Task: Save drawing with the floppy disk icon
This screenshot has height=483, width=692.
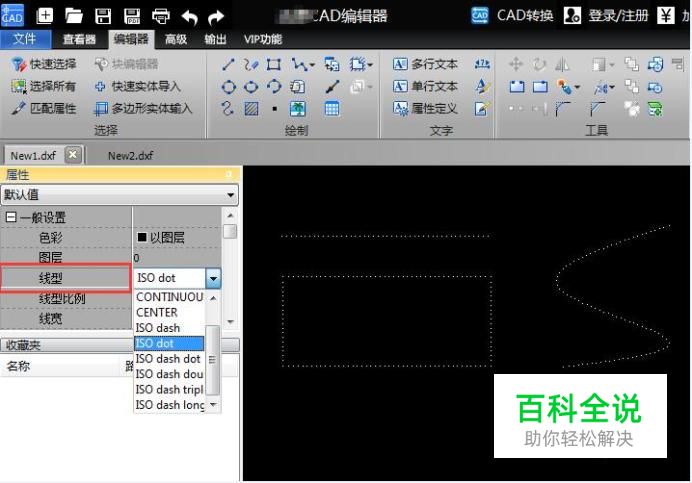Action: pos(103,16)
